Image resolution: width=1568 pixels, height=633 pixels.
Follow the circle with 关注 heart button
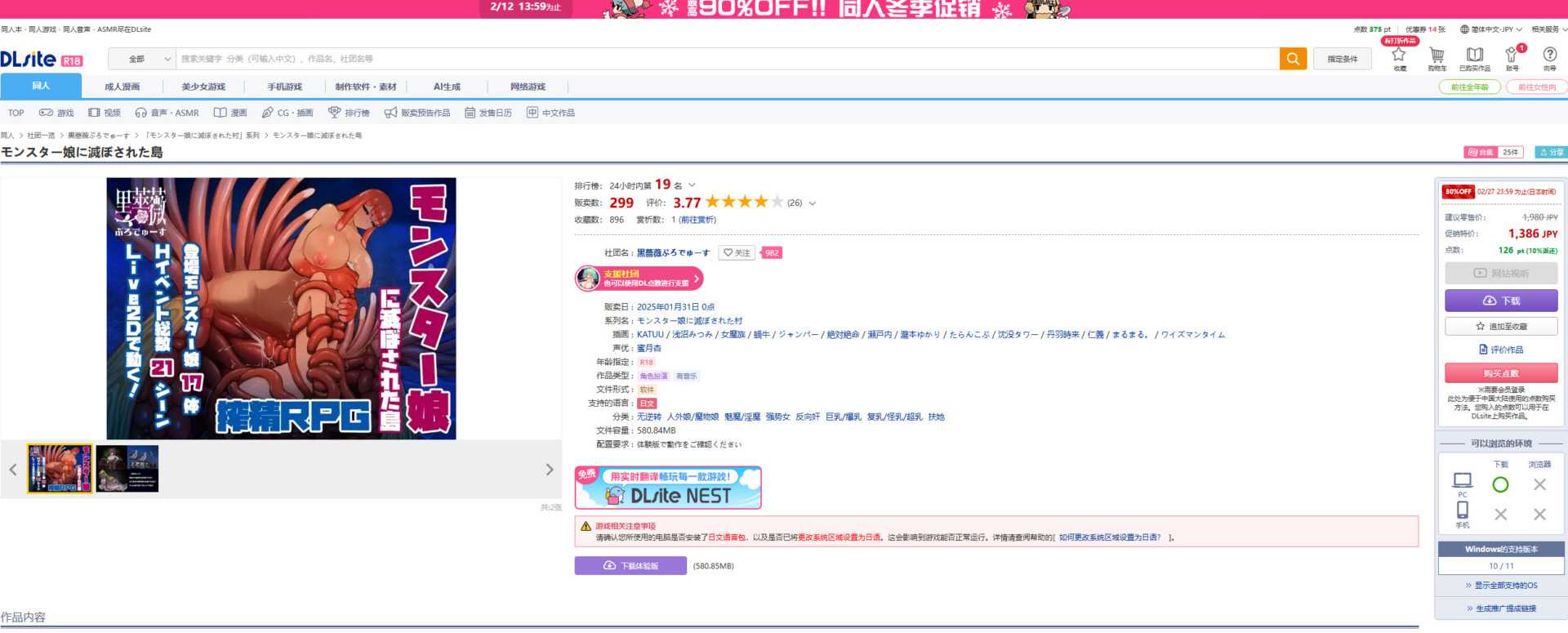point(737,253)
